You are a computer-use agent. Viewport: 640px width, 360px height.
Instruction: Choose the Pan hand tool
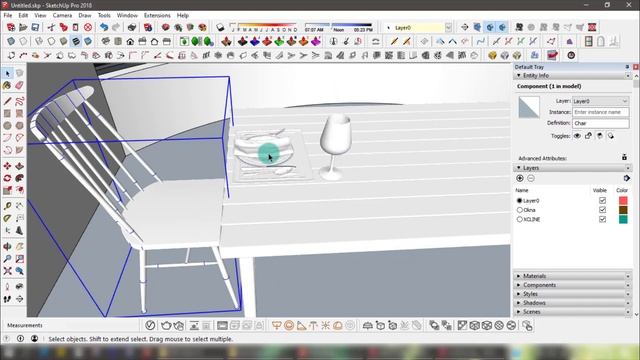[19, 247]
